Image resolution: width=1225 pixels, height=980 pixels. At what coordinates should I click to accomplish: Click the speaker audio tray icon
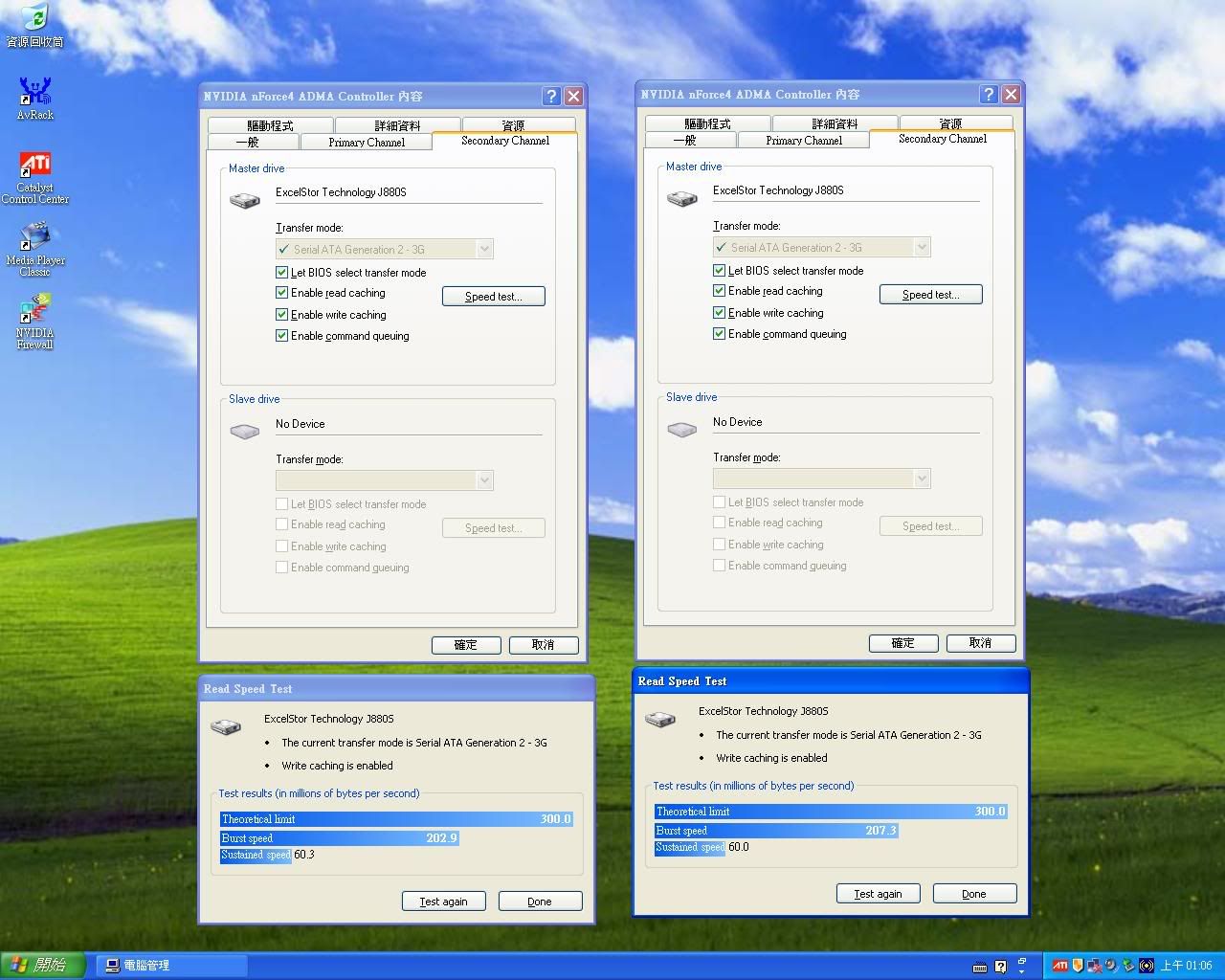1111,966
